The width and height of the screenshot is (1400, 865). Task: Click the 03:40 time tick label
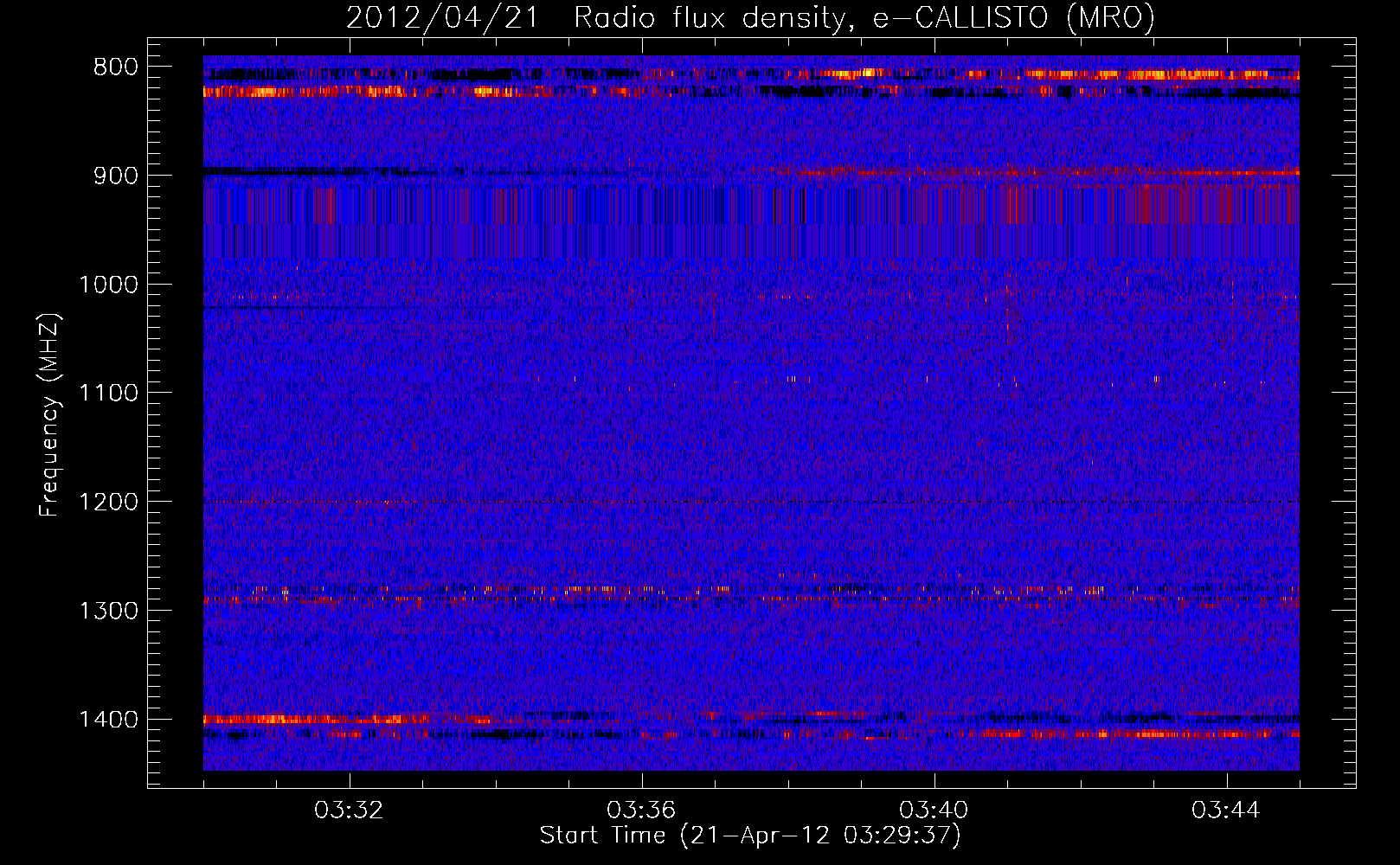click(x=934, y=811)
